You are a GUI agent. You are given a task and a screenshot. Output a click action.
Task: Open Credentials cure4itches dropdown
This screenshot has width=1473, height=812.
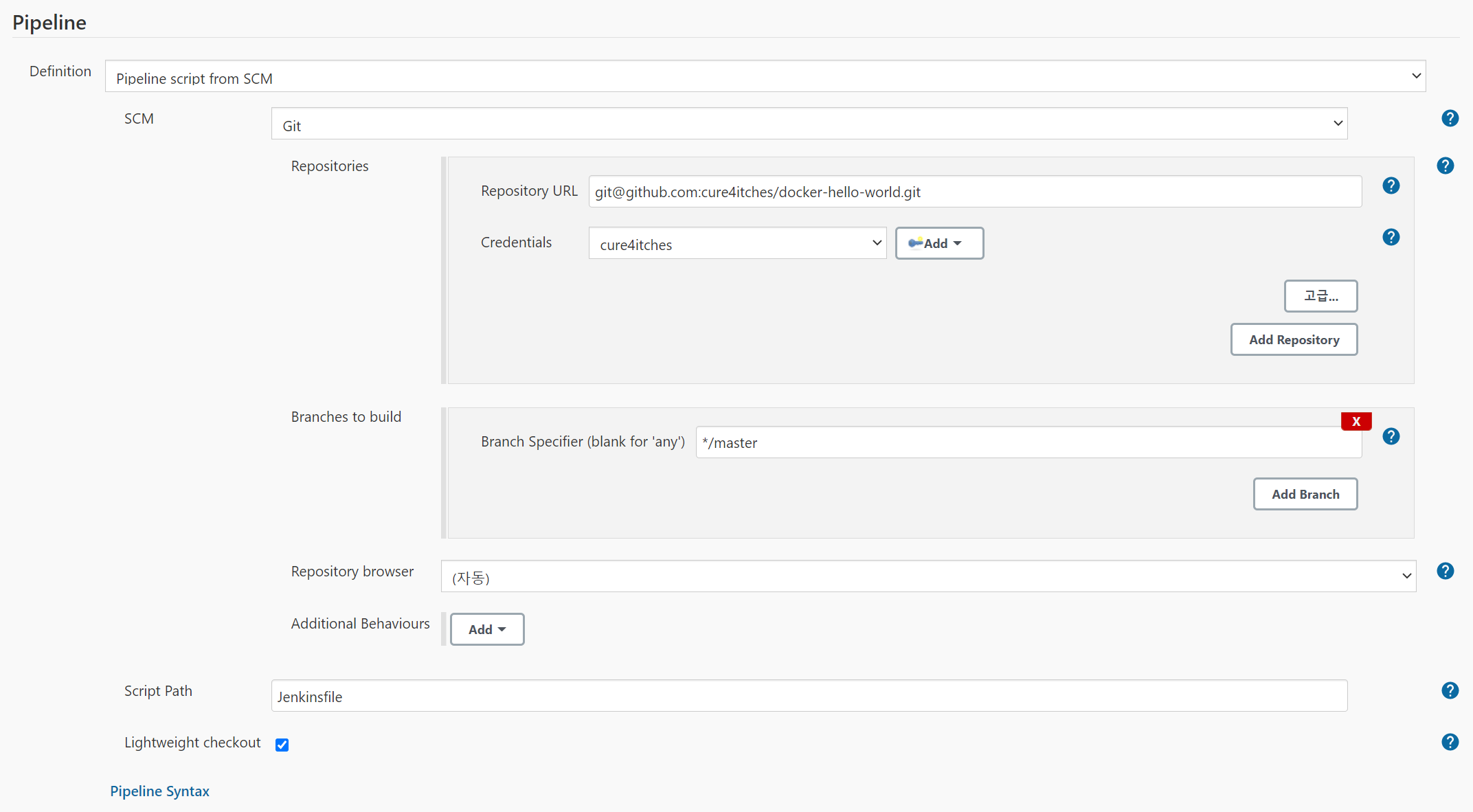point(737,243)
